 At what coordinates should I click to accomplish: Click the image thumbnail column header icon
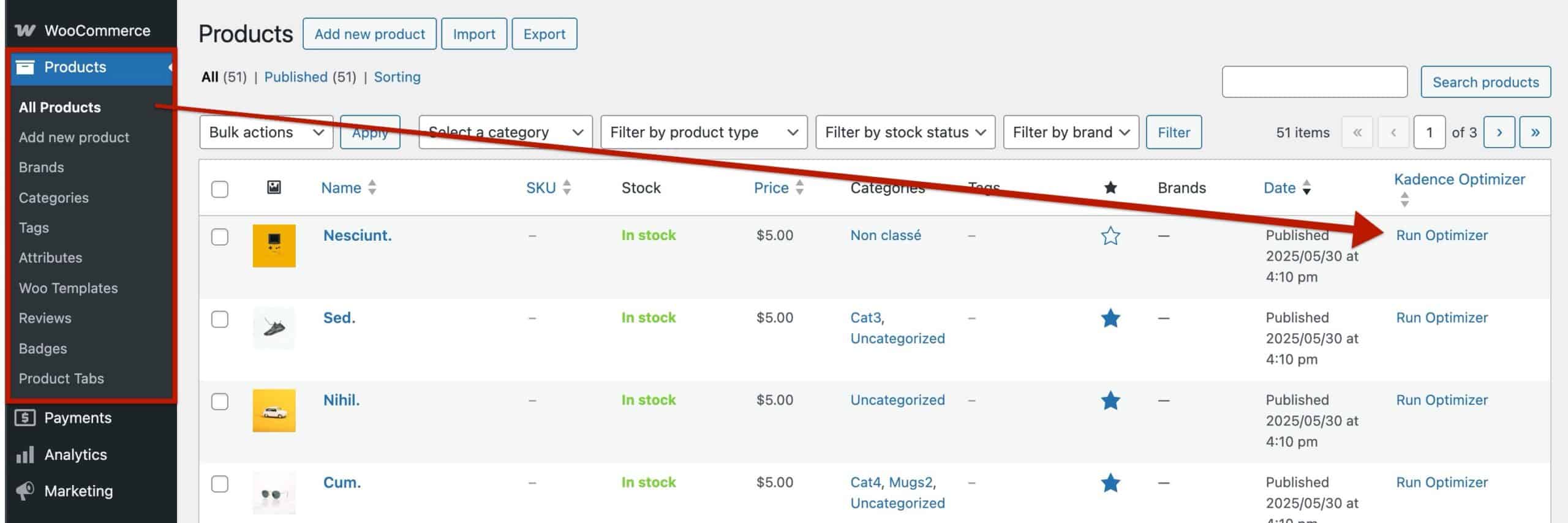click(x=274, y=187)
